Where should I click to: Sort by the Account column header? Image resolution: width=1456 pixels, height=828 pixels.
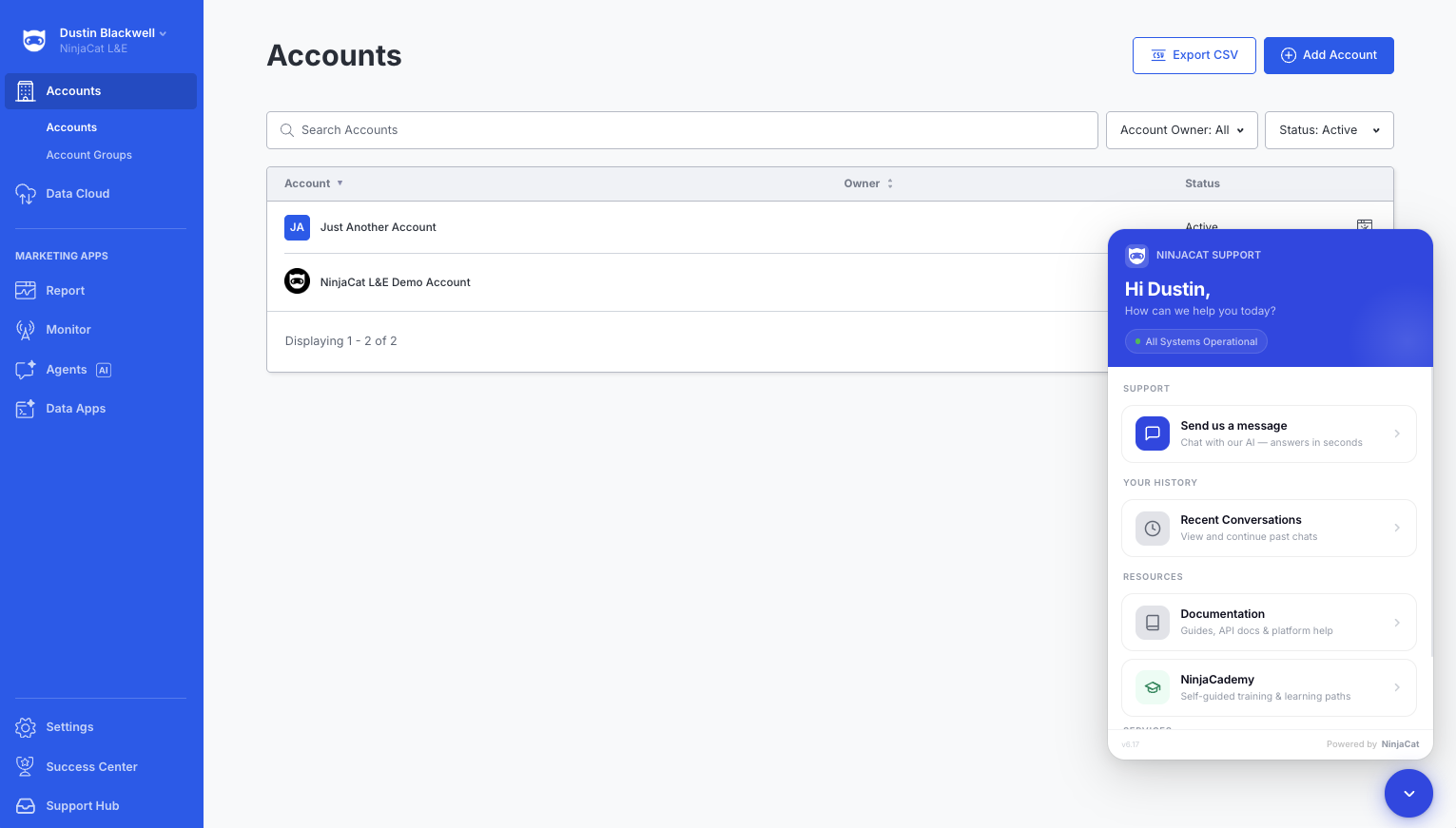point(314,183)
